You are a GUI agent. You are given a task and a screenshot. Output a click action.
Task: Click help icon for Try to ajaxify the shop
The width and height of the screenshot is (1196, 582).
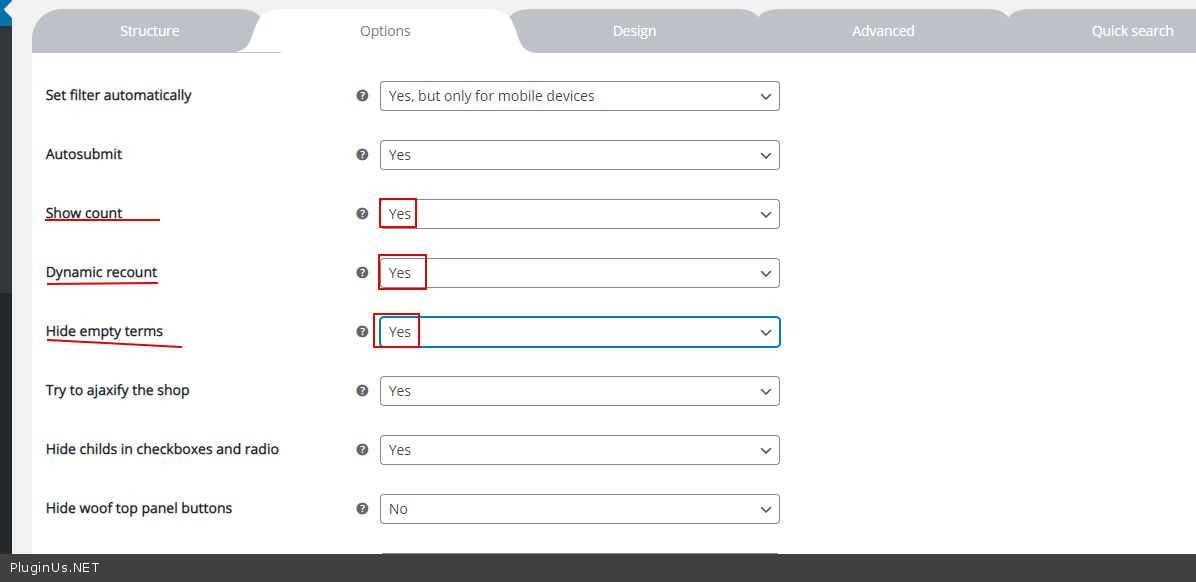coord(362,390)
